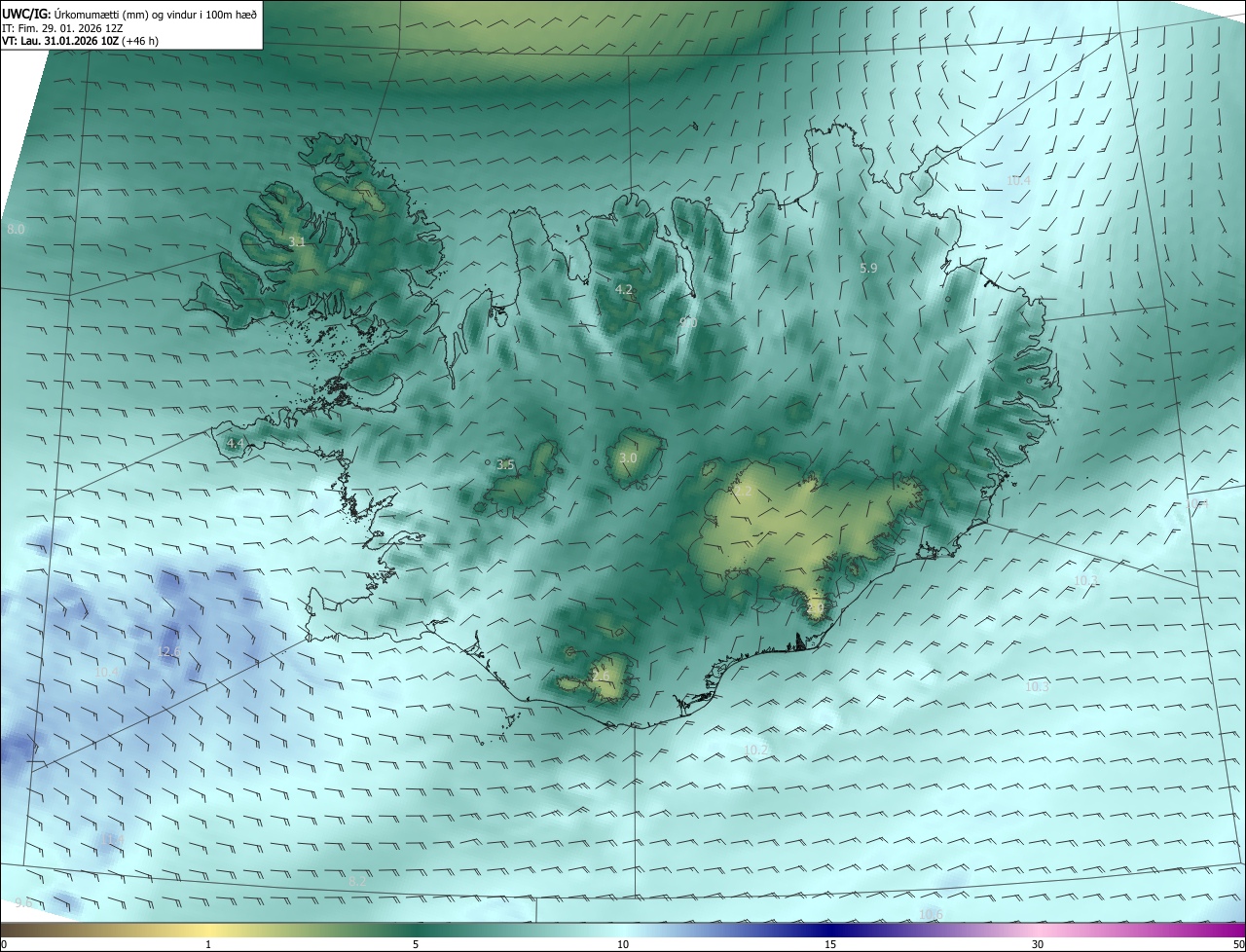Click the 3.5 value label on the map
Viewport: 1246px width, 952px height.
coord(505,465)
